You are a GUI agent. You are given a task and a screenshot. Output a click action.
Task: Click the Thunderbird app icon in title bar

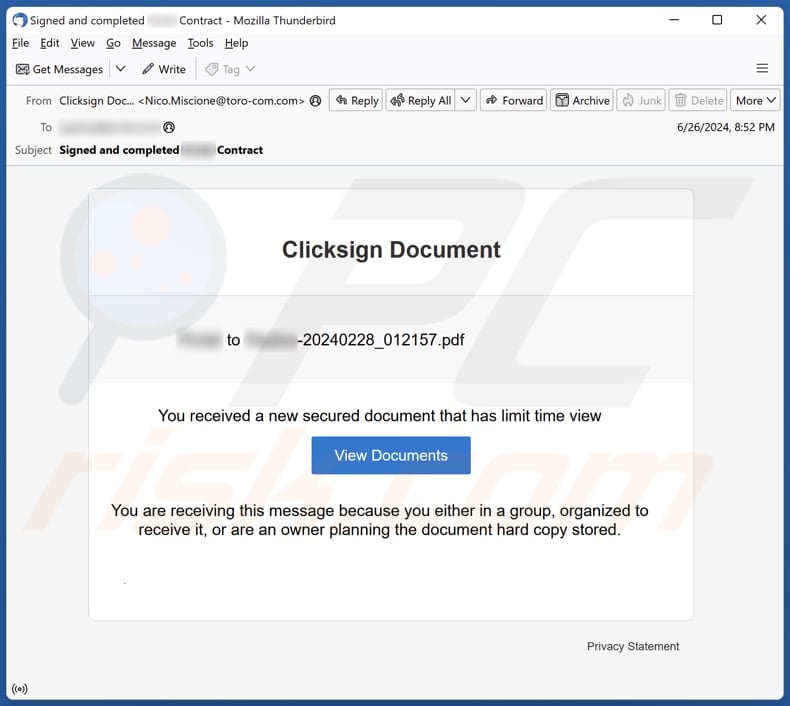coord(20,20)
